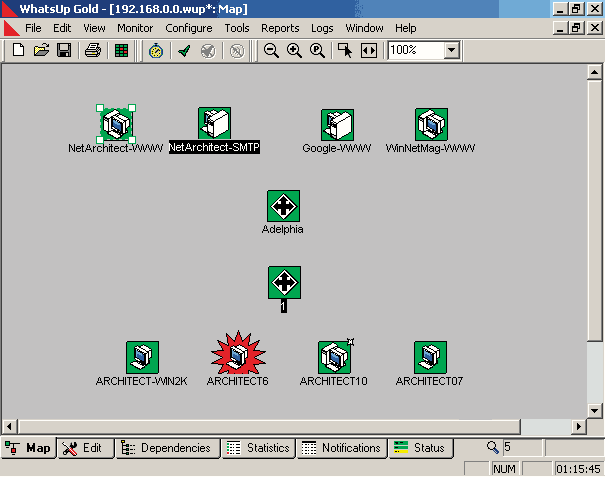
Task: Open the Configure menu
Action: (189, 28)
